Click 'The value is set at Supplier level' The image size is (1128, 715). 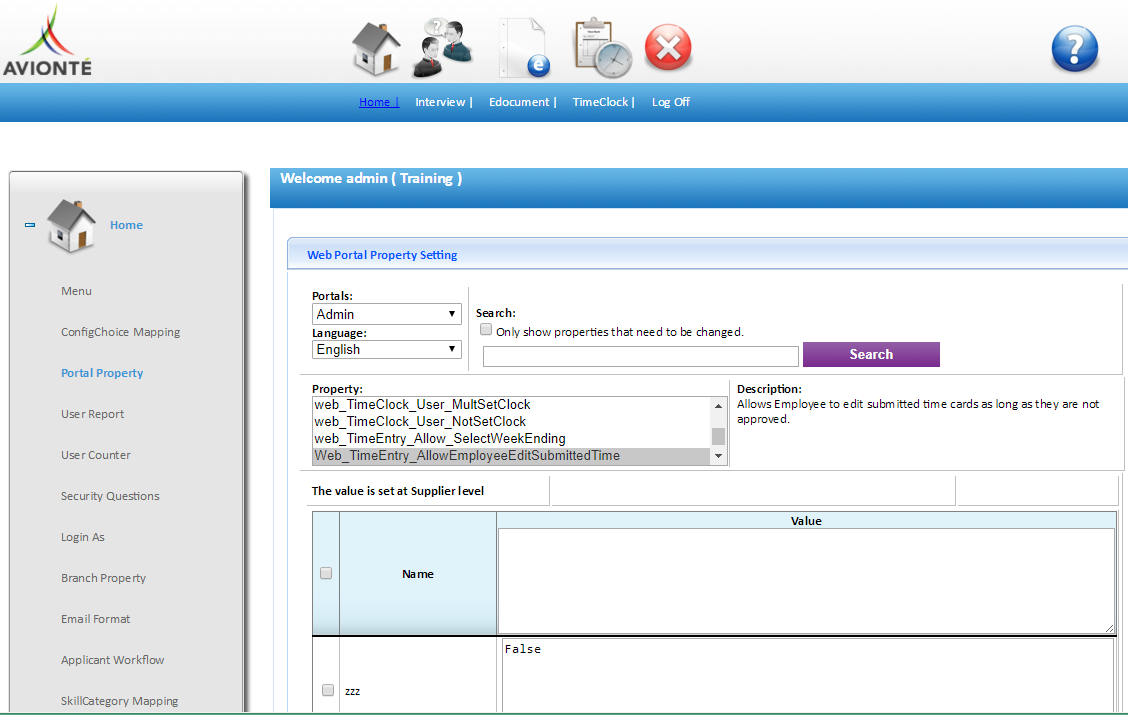click(398, 491)
